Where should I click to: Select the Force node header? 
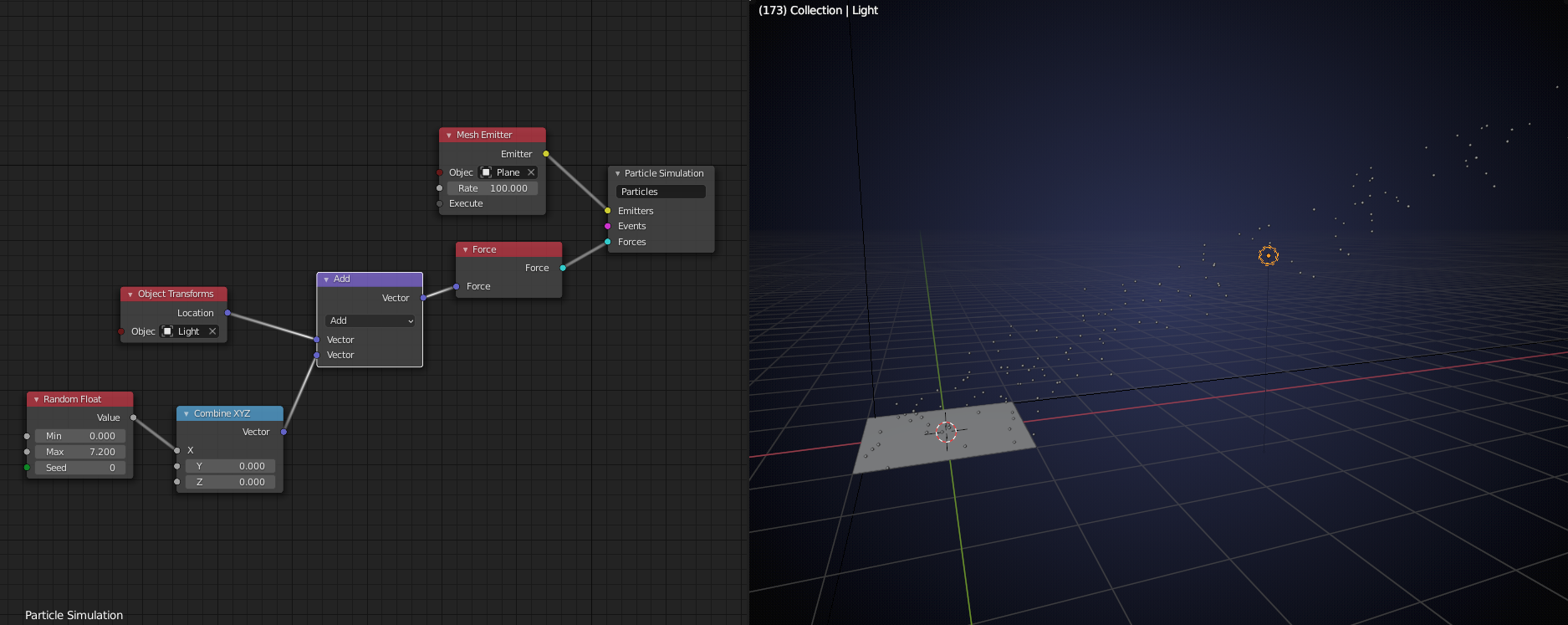tap(509, 249)
